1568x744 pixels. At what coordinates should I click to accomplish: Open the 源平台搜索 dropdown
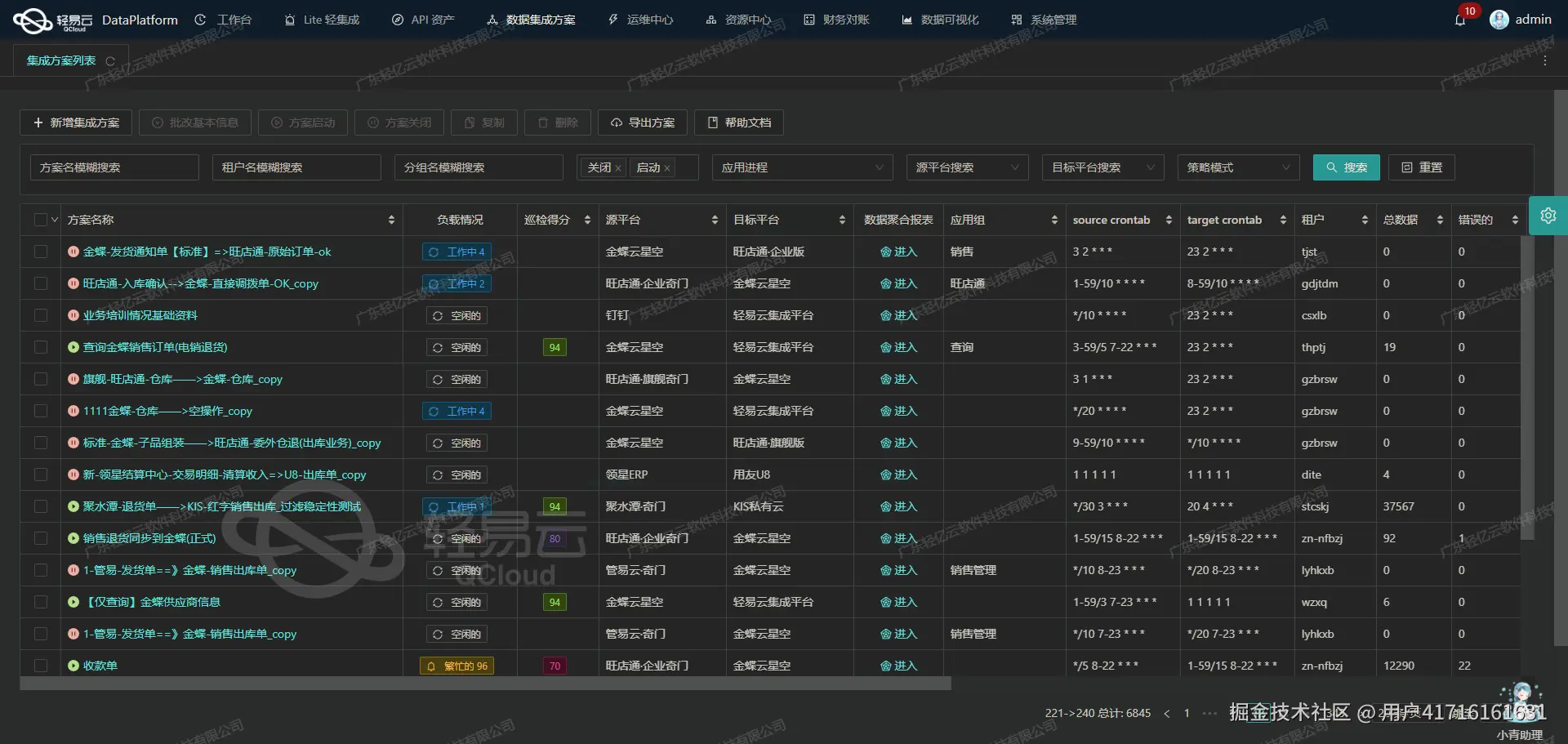pyautogui.click(x=967, y=167)
